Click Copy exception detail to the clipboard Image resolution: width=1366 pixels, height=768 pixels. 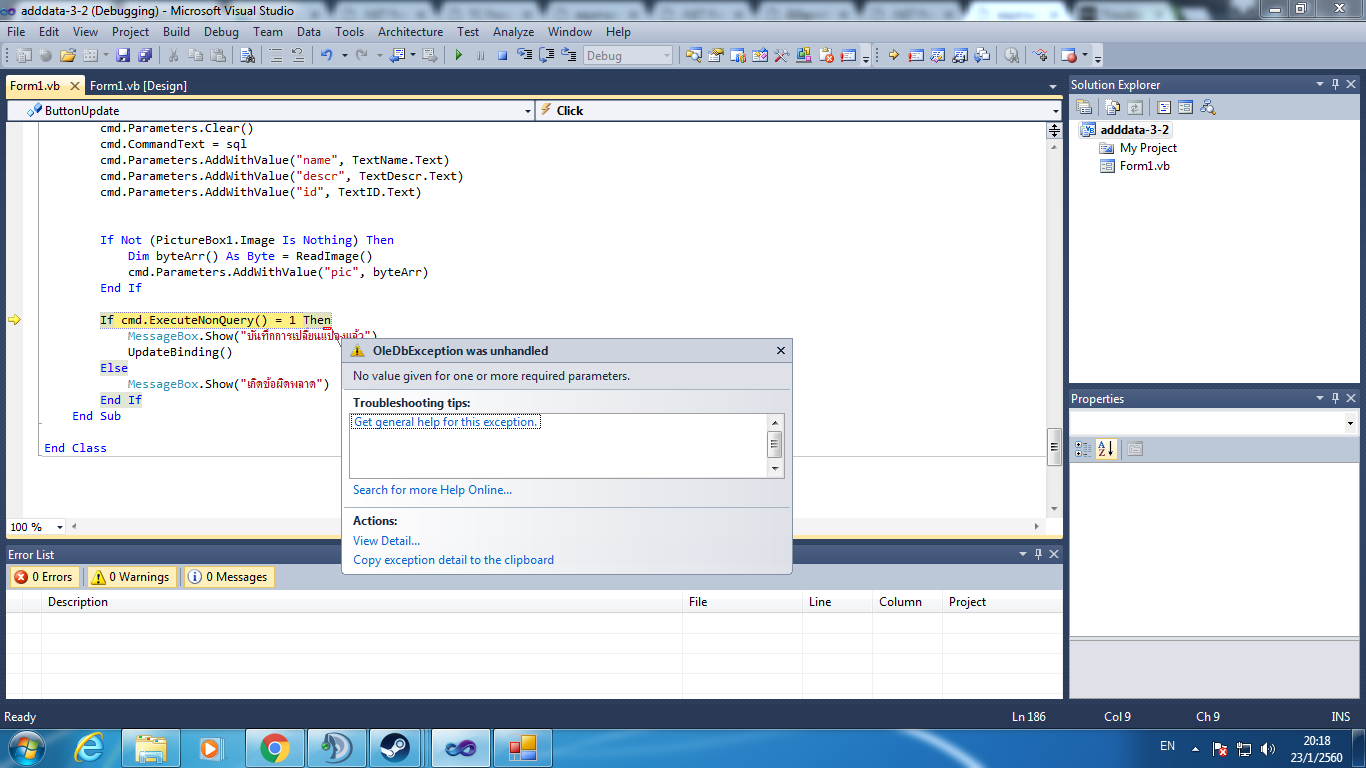pos(453,560)
